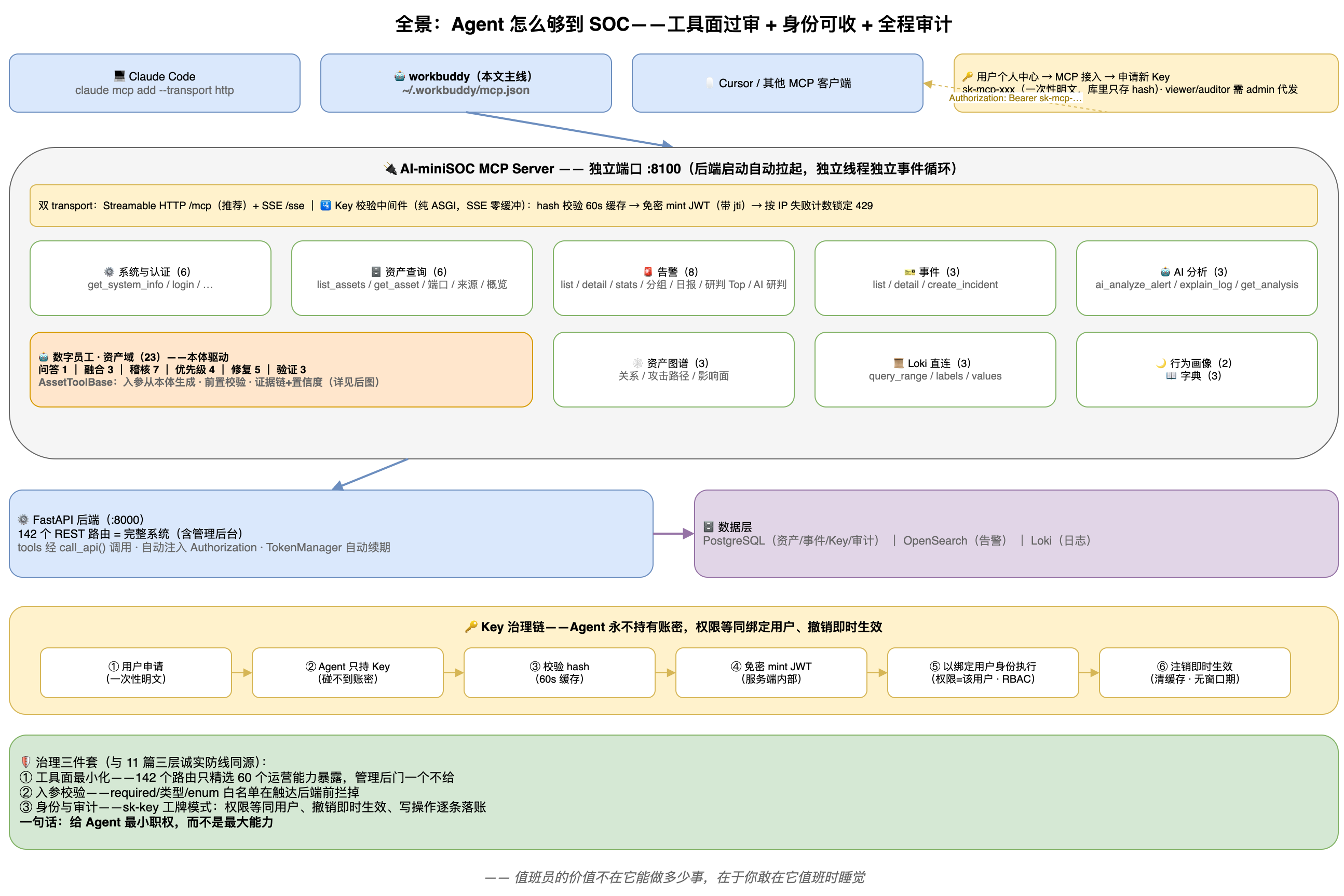This screenshot has width=1344, height=896.
Task: Click the ③ 校验 hash step box
Action: coord(560,673)
